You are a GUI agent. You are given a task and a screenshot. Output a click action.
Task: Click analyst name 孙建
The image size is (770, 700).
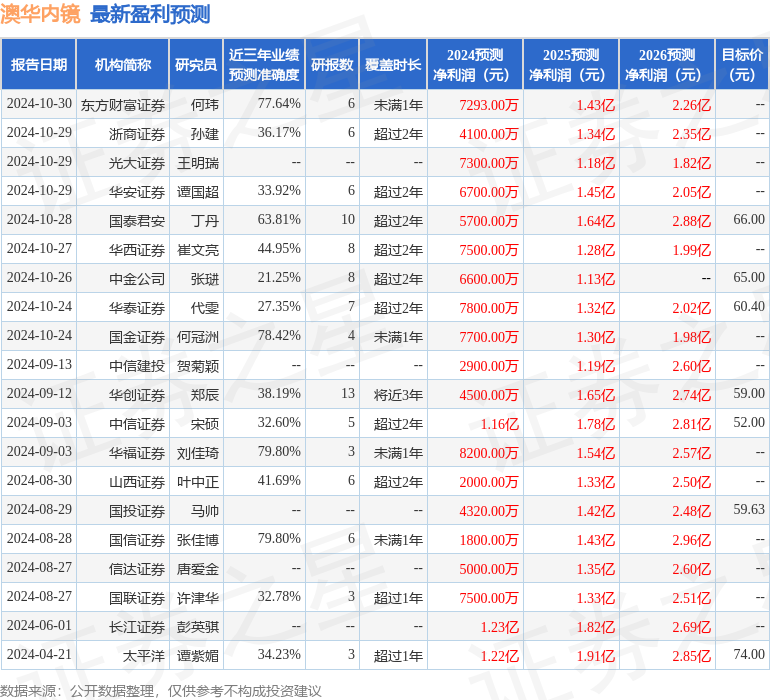click(x=205, y=134)
